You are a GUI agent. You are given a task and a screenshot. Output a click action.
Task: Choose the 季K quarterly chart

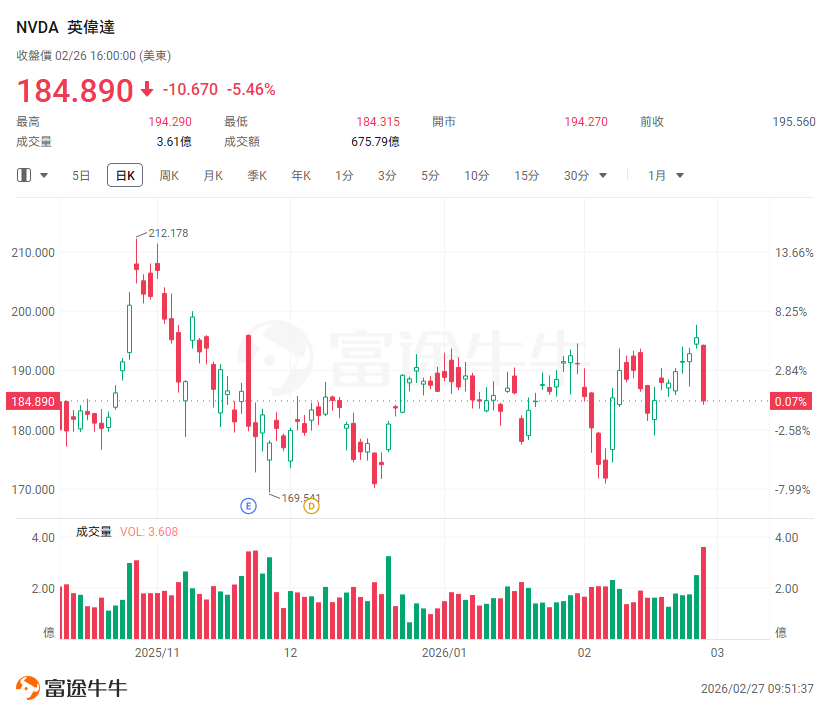[257, 176]
